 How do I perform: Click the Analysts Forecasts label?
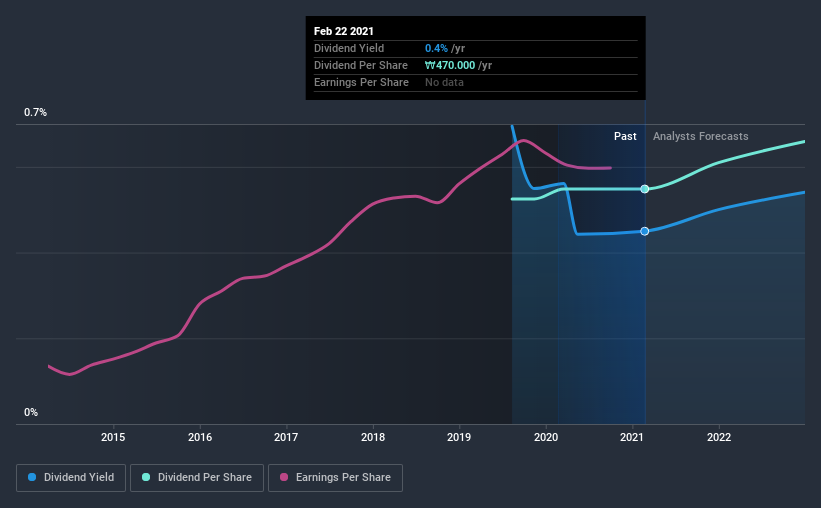pos(701,136)
